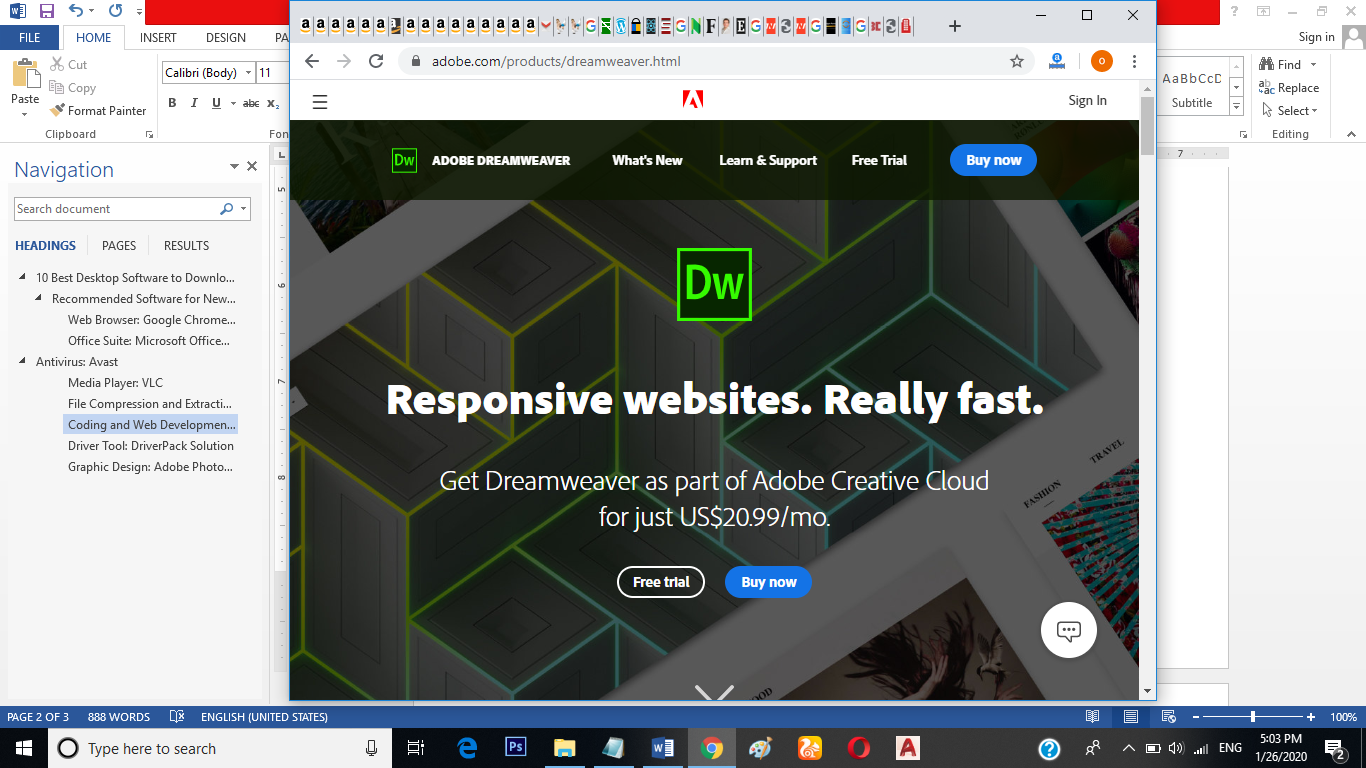This screenshot has width=1366, height=768.
Task: Open the chat bubble on Adobe page
Action: tap(1069, 630)
